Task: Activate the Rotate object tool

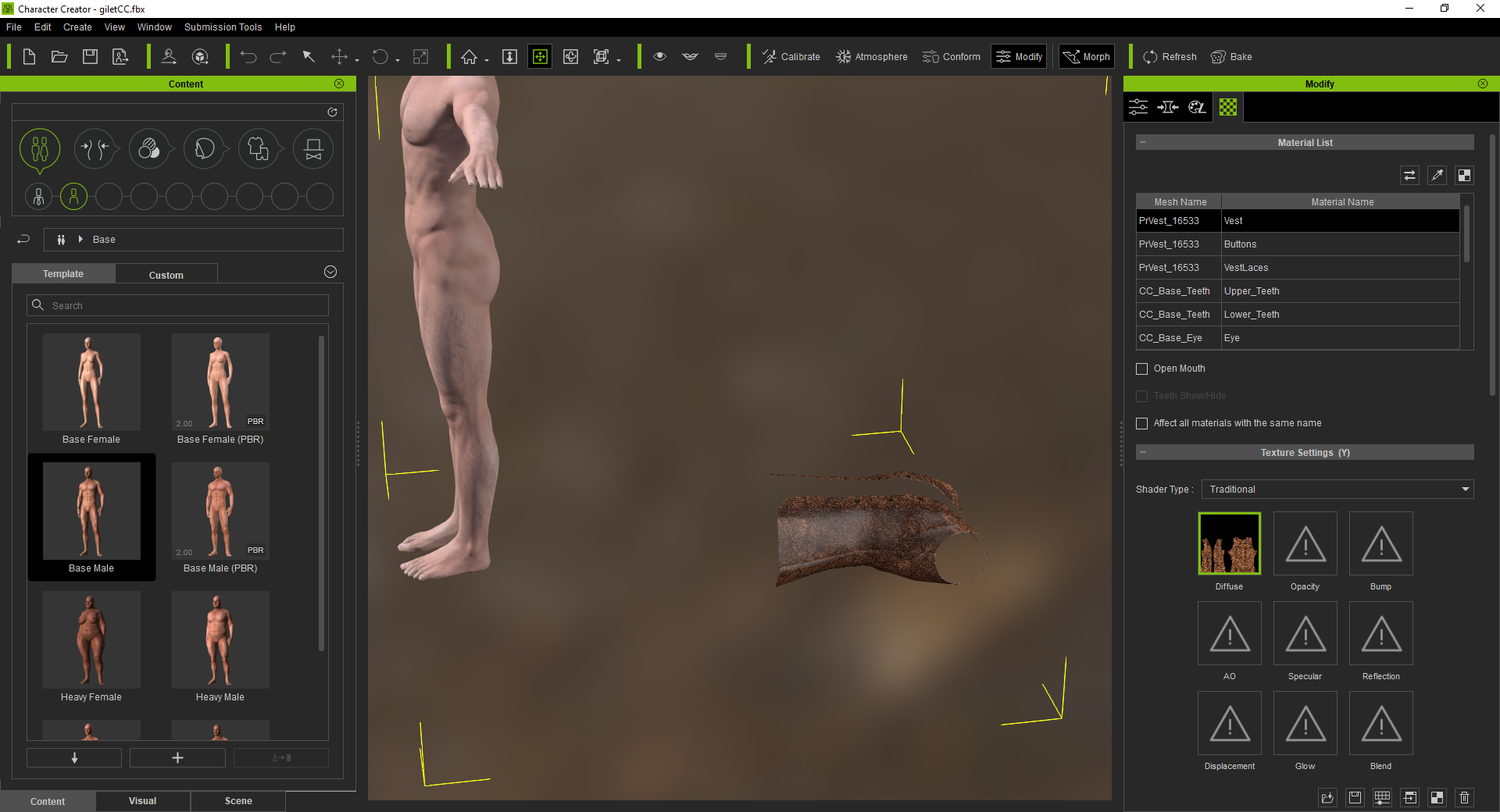Action: click(x=380, y=57)
